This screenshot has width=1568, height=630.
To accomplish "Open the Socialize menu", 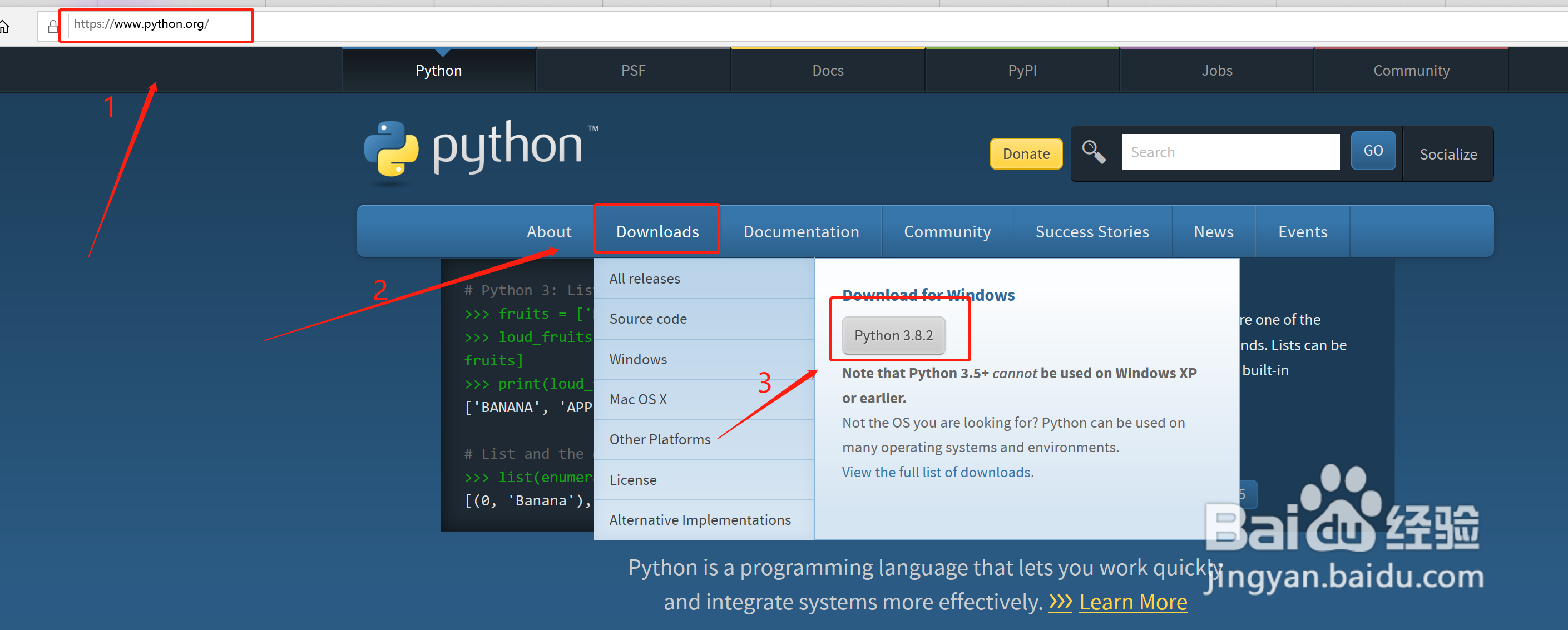I will click(x=1448, y=154).
